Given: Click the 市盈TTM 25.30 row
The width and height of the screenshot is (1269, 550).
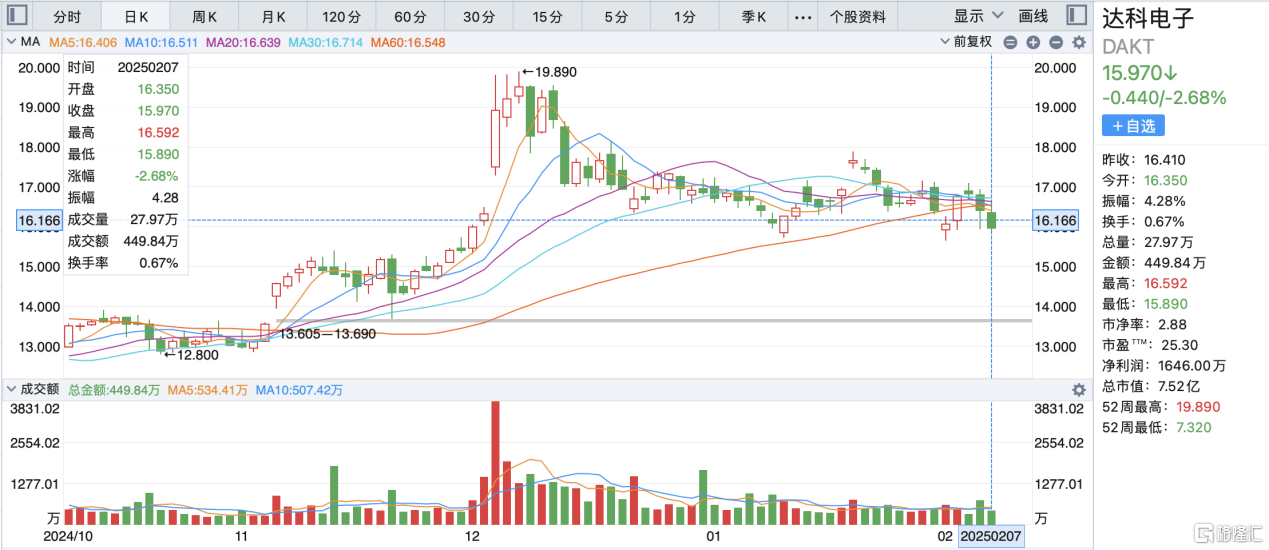Looking at the screenshot, I should coord(1148,345).
